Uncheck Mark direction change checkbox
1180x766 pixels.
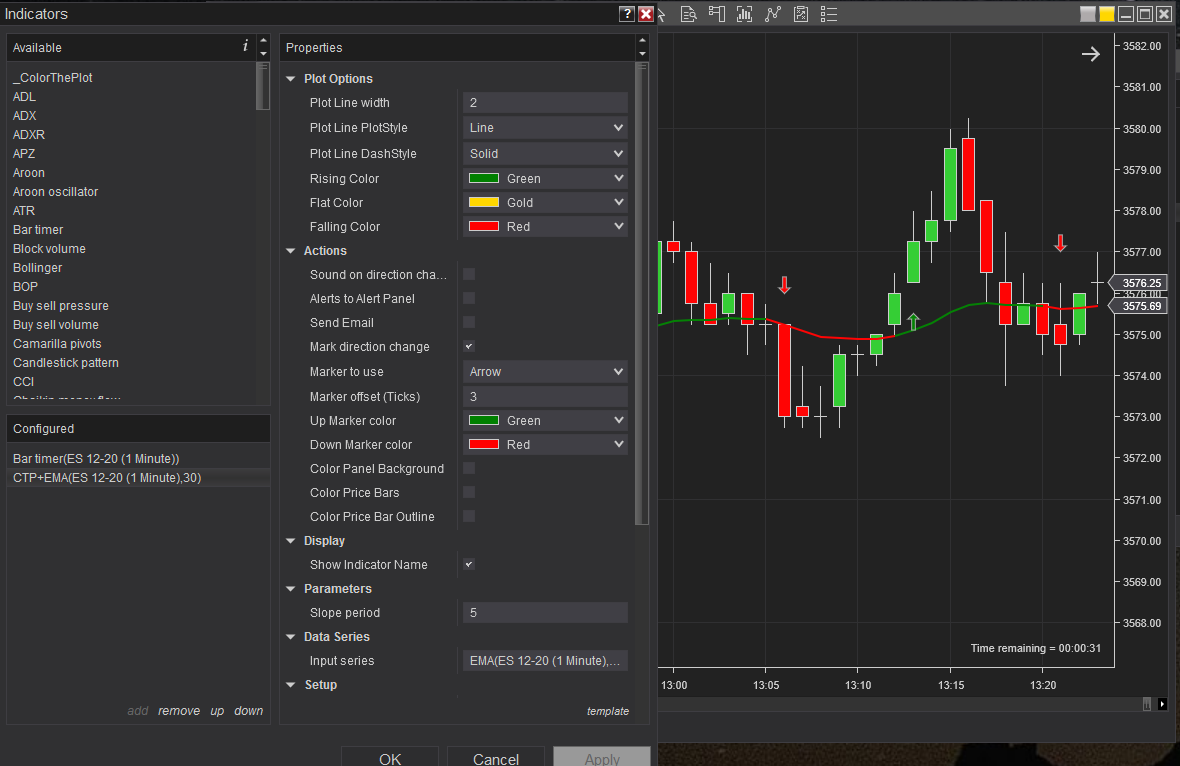469,346
